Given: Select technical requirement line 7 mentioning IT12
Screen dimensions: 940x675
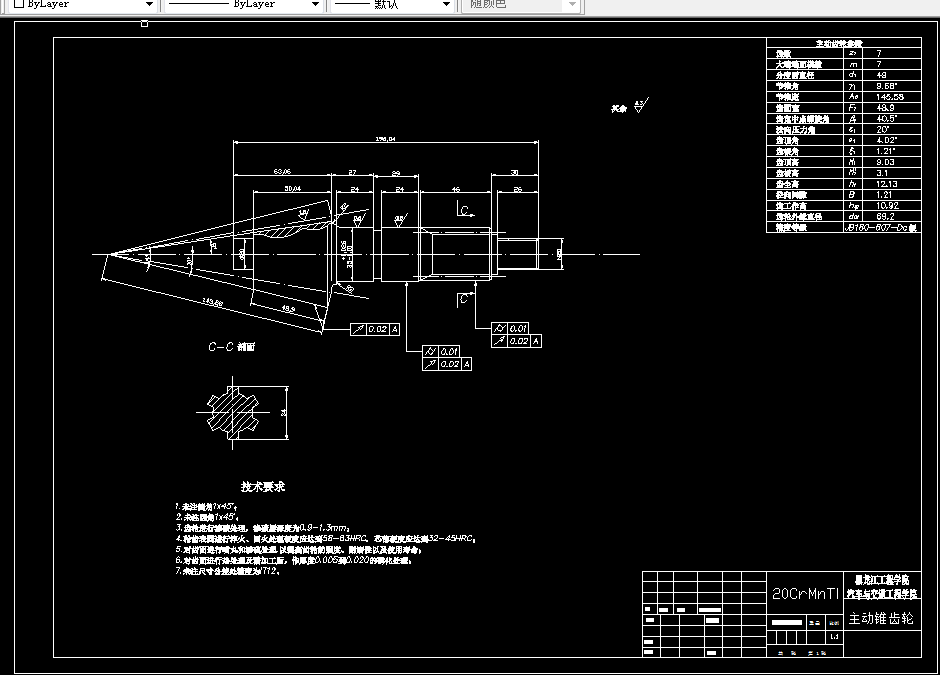Looking at the screenshot, I should pyautogui.click(x=228, y=571).
